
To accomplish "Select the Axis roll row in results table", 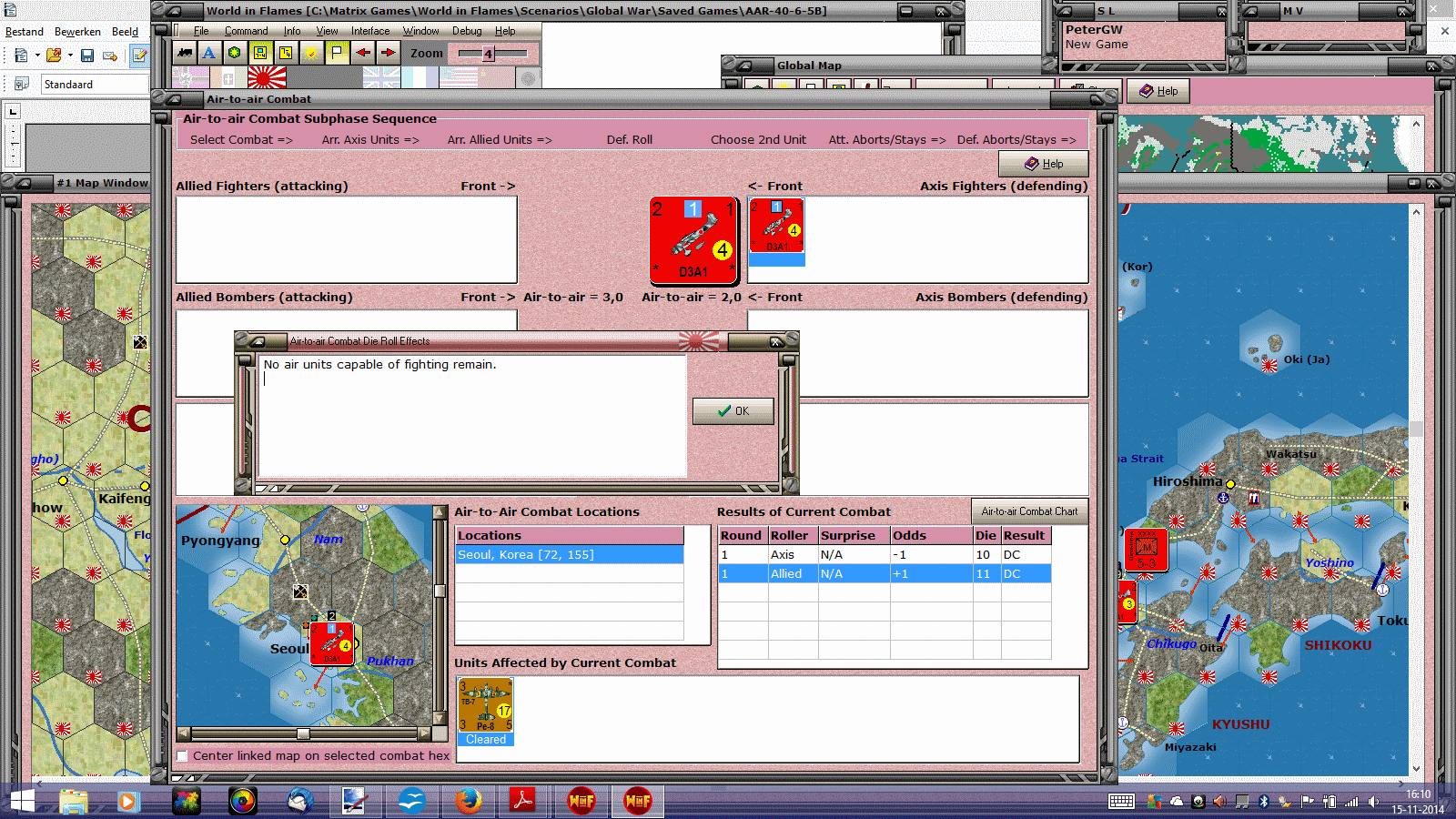I will click(x=885, y=555).
